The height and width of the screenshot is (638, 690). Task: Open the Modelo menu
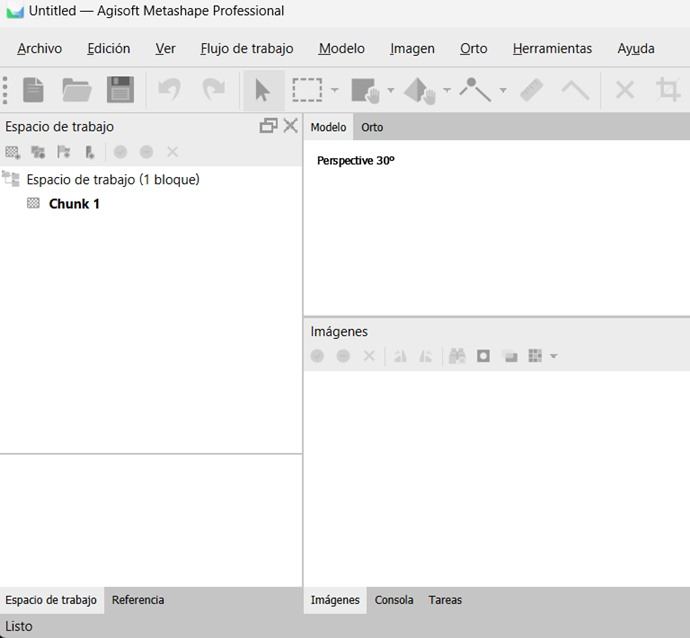[341, 48]
